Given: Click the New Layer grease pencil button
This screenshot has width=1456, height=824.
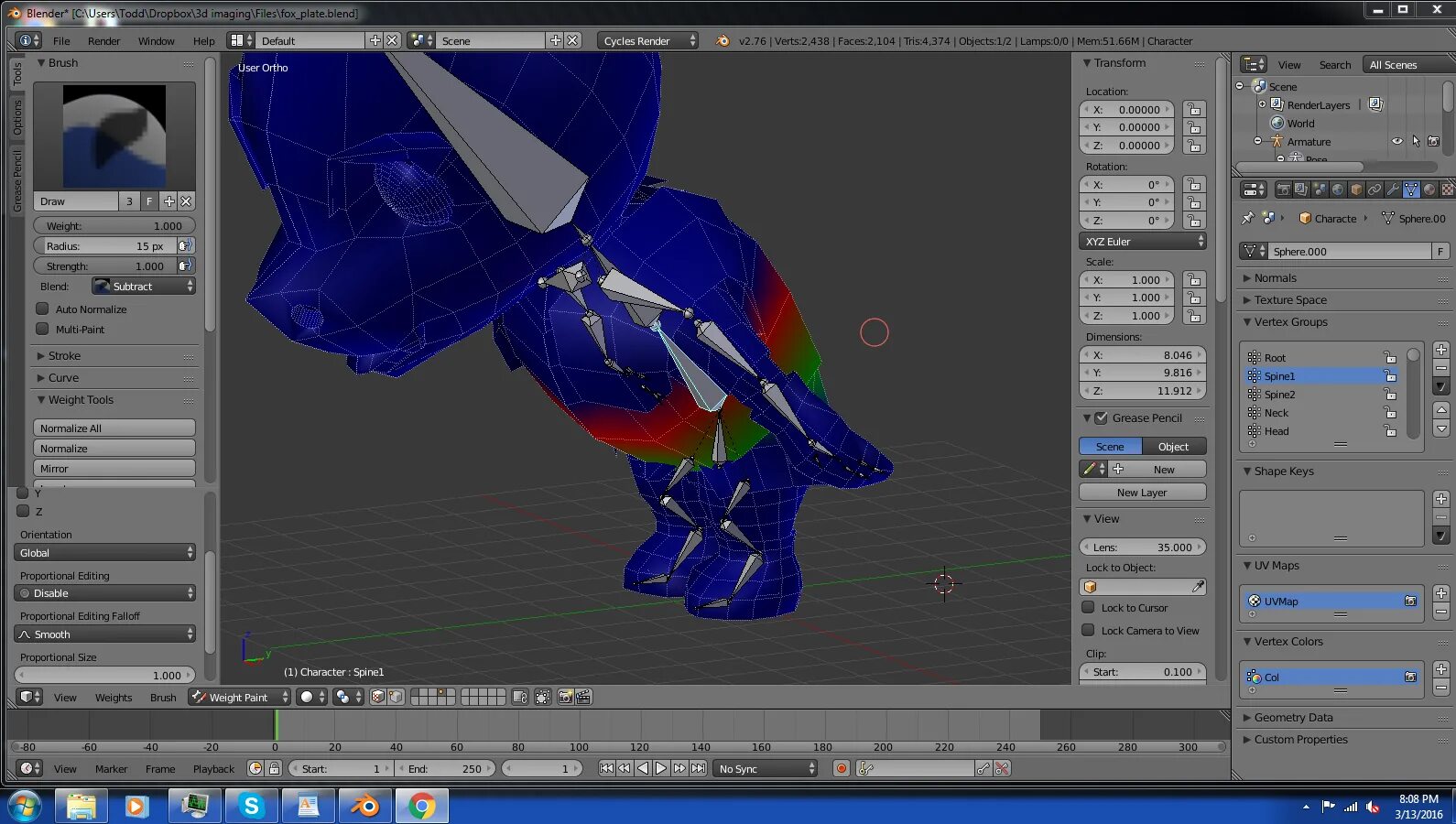Looking at the screenshot, I should pyautogui.click(x=1143, y=492).
